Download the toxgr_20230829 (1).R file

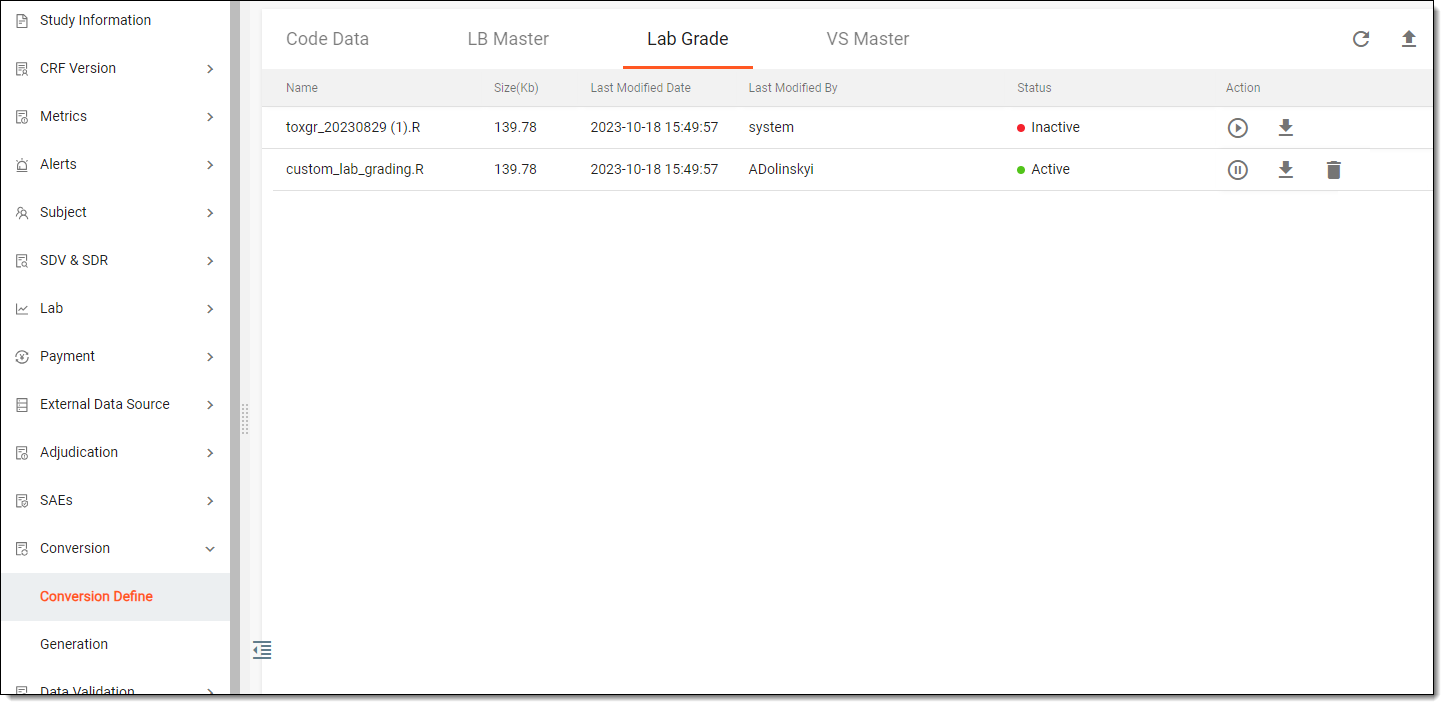pyautogui.click(x=1286, y=128)
